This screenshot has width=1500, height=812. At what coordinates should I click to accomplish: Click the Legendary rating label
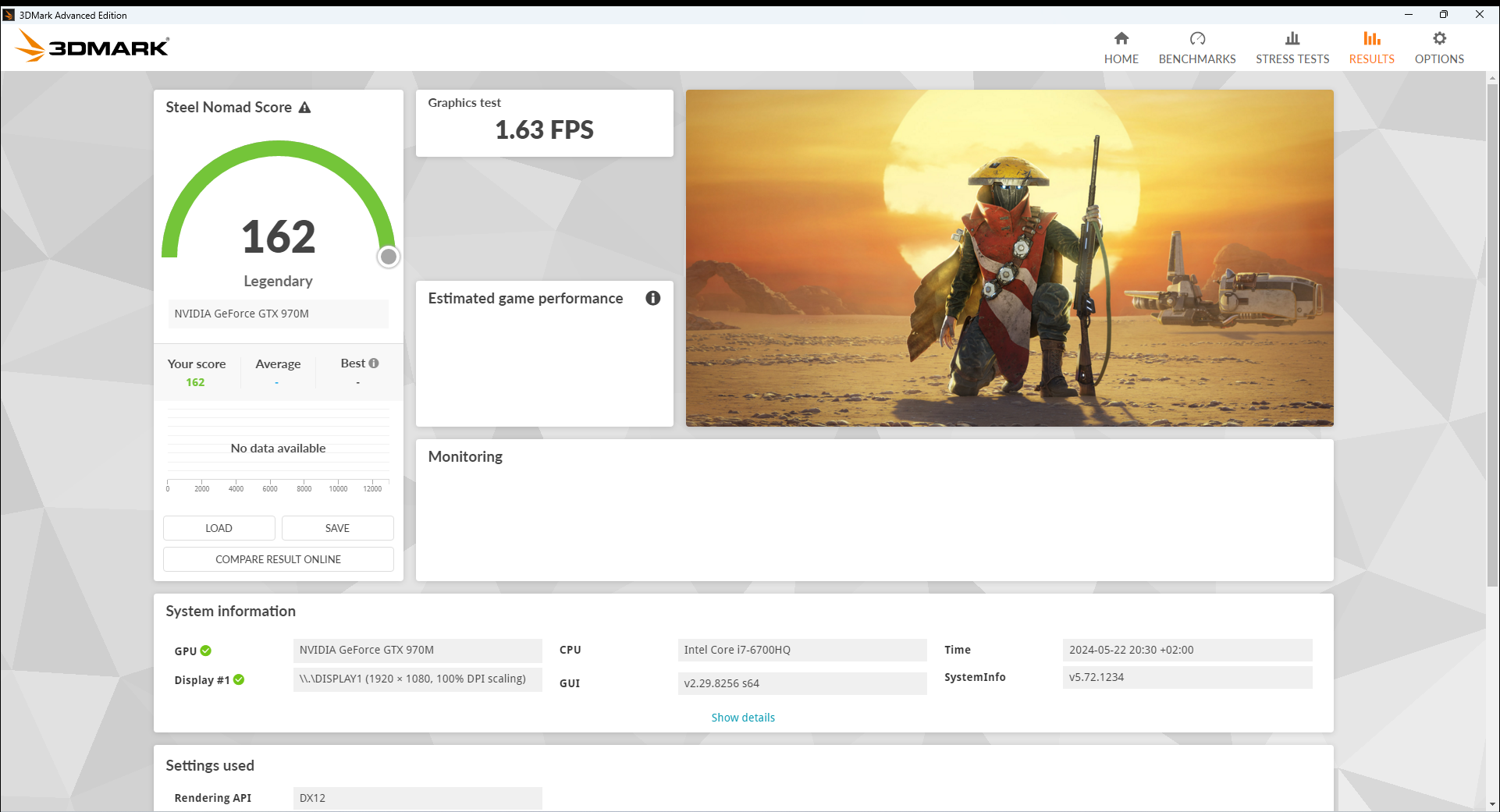tap(278, 282)
